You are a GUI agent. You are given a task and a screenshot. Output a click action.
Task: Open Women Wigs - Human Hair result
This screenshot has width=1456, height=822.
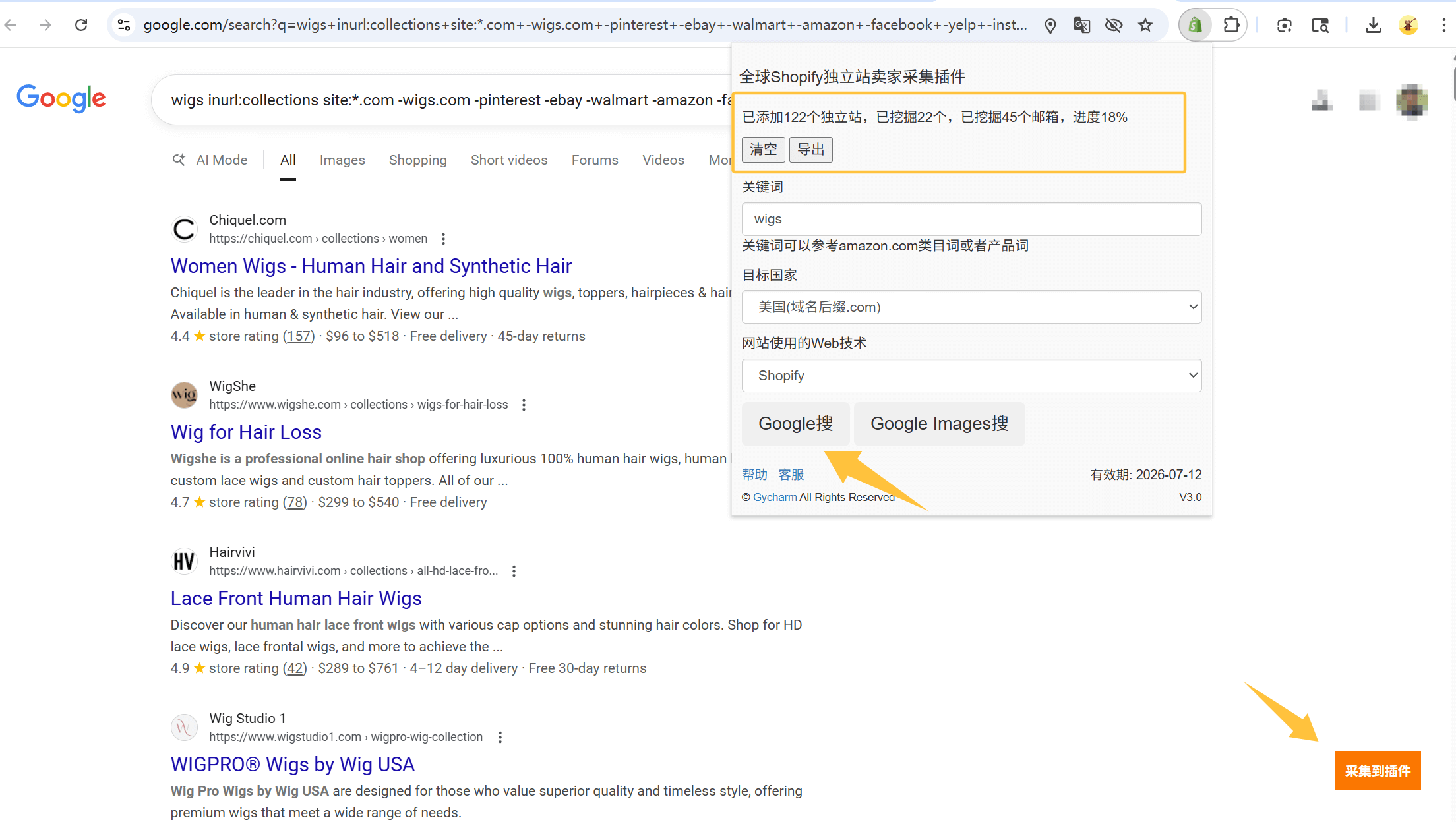(371, 266)
